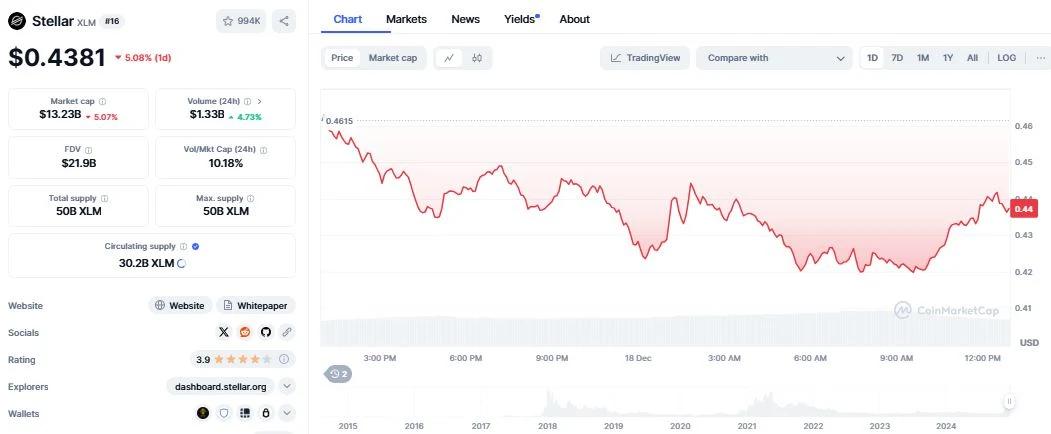This screenshot has height=434, width=1051.
Task: Toggle chart to Market cap
Action: (x=393, y=58)
